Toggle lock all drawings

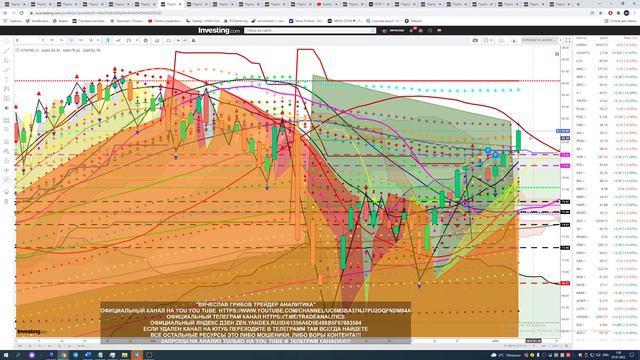[x=6, y=160]
